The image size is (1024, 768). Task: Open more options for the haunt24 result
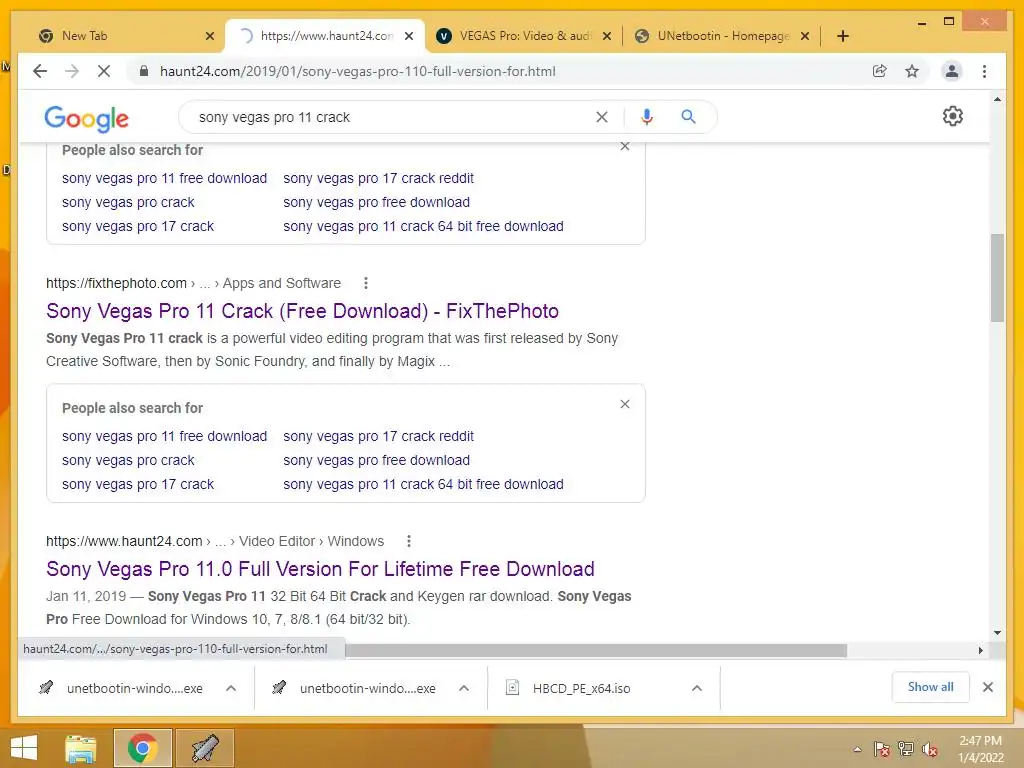click(409, 541)
